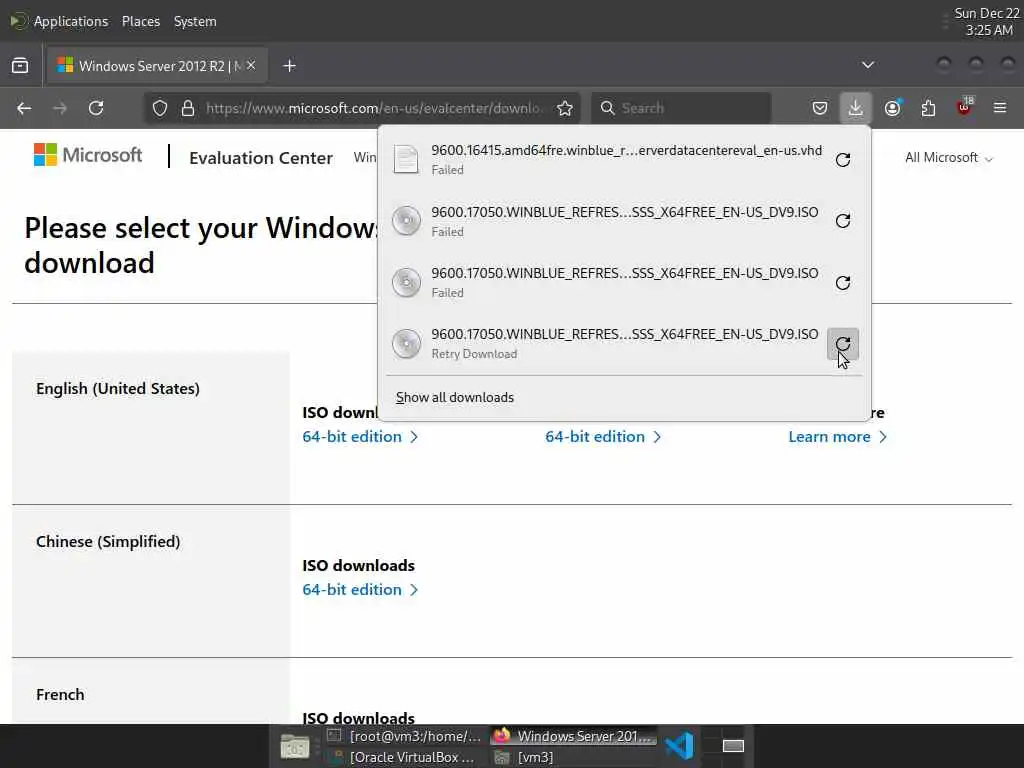
Task: Open the Firefox hamburger menu
Action: [1000, 108]
